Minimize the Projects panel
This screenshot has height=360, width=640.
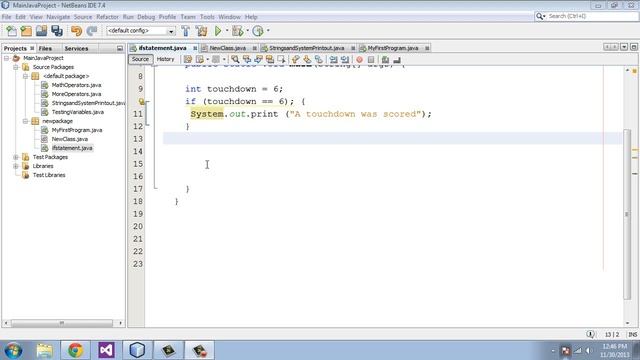(120, 48)
